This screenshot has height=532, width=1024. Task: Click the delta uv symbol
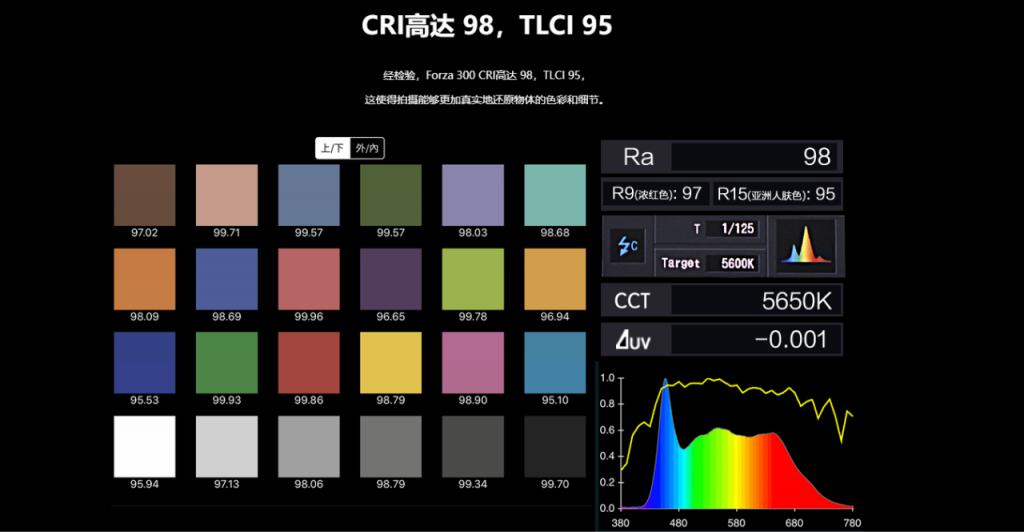[632, 340]
